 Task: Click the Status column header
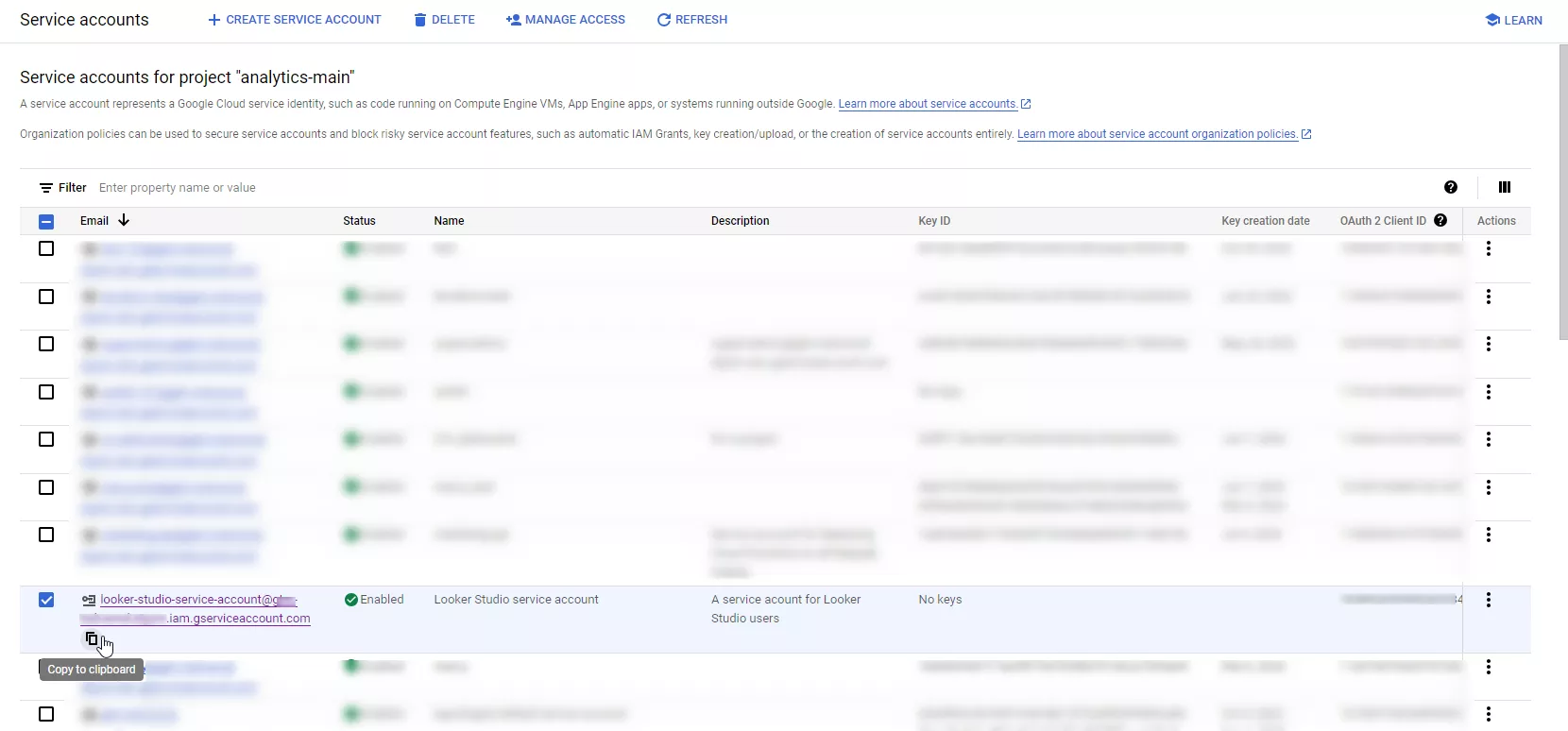coord(359,221)
